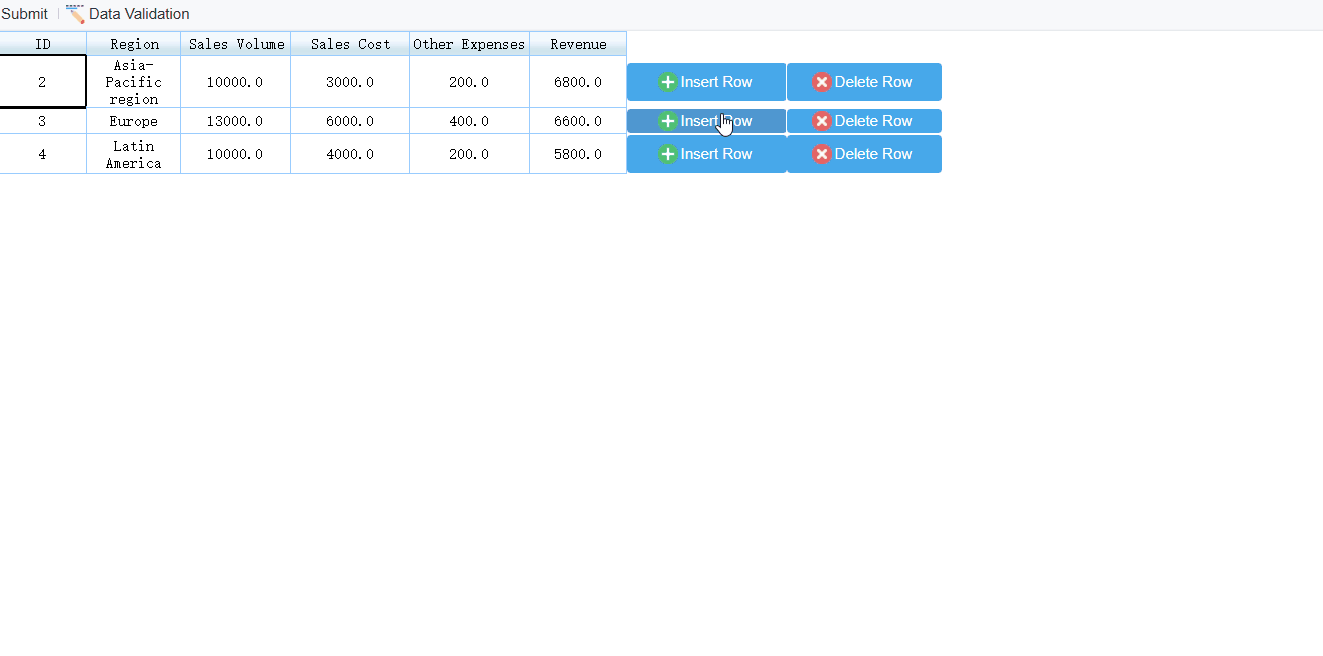Screen dimensions: 1323x656
Task: Click the green plus icon beside Europe row
Action: pyautogui.click(x=667, y=121)
